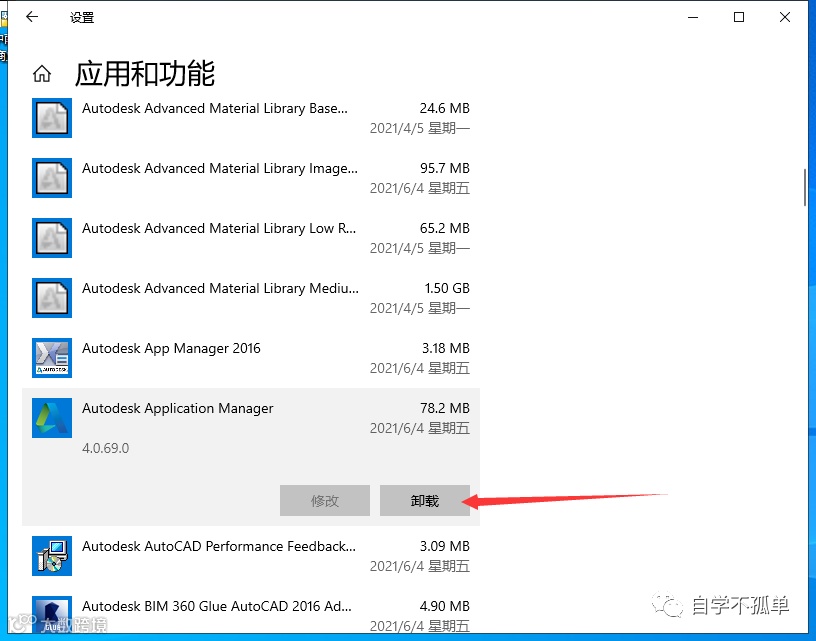Click the 3.09 MB size value
The width and height of the screenshot is (816, 641).
click(x=444, y=546)
